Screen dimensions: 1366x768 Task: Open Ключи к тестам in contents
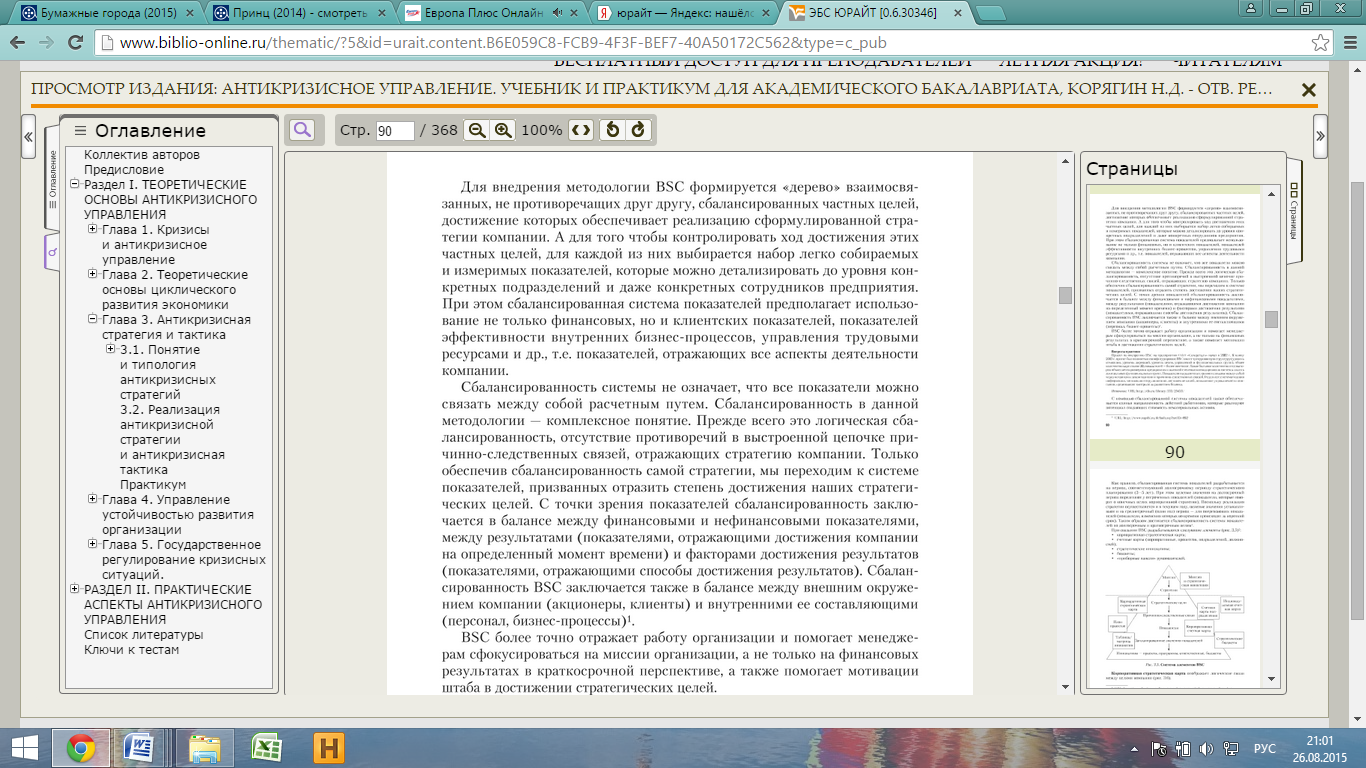(x=132, y=650)
